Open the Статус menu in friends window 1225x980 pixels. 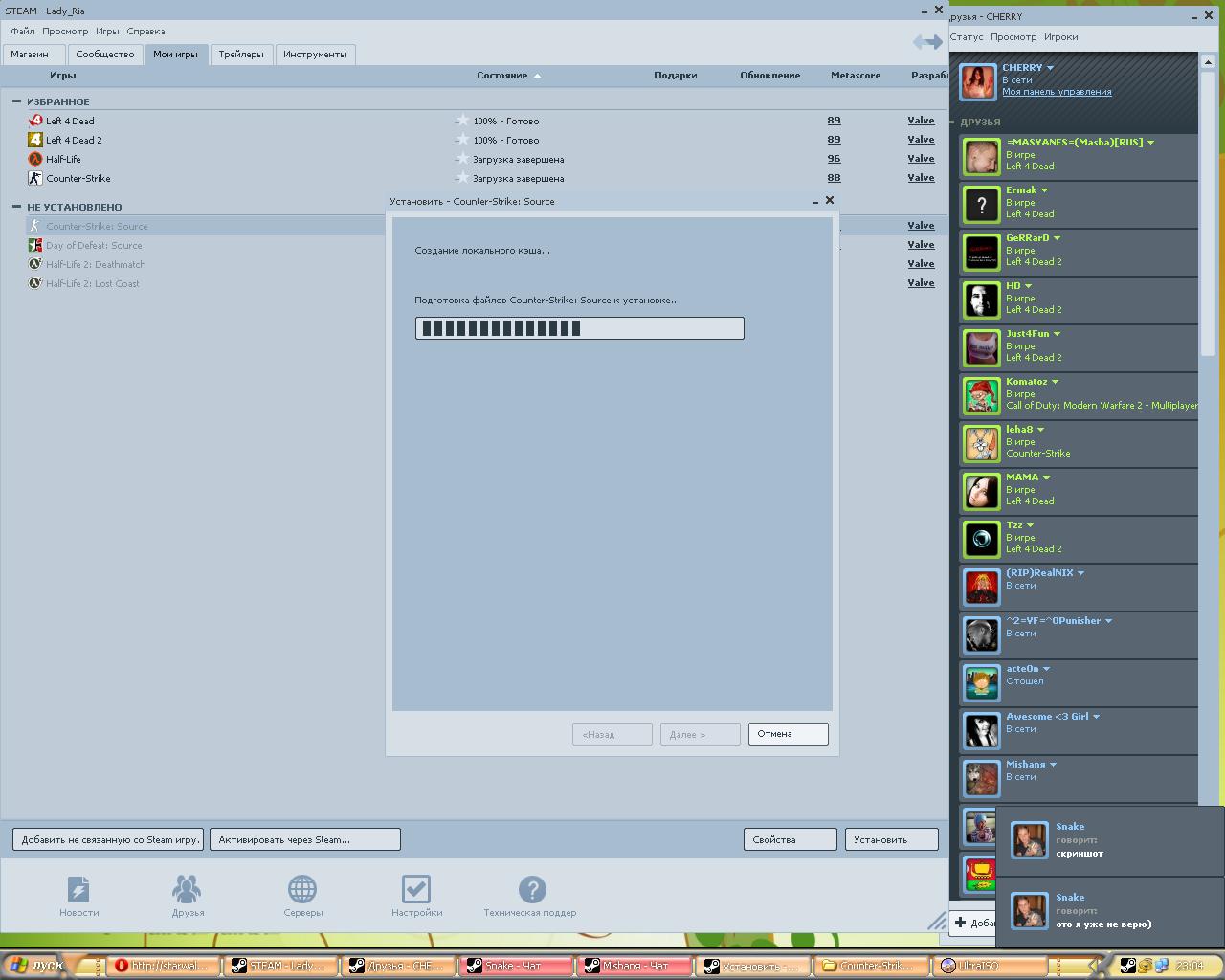click(x=967, y=37)
